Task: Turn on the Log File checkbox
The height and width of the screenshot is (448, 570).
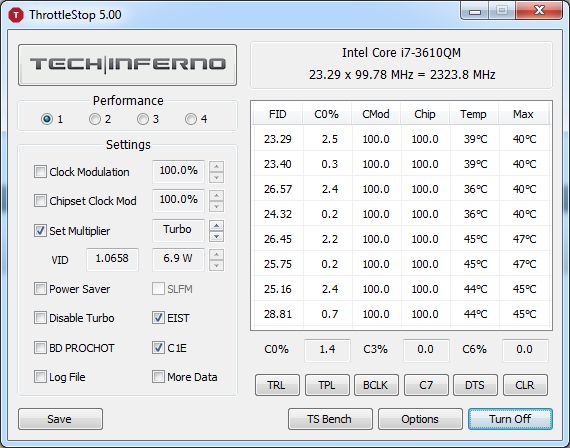Action: tap(40, 377)
